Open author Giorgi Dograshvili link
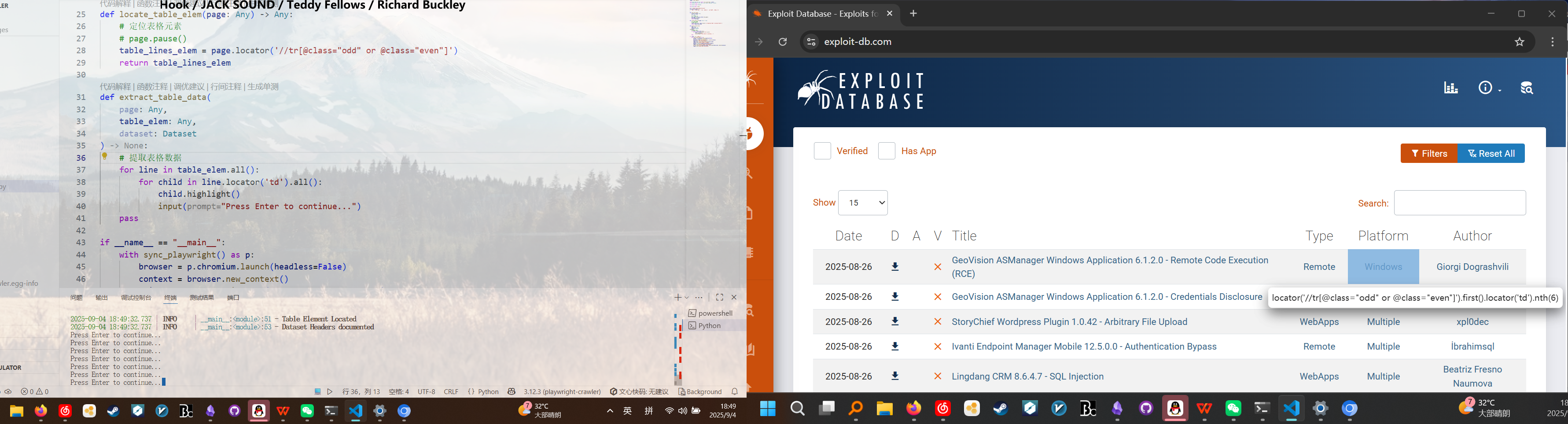This screenshot has width=1568, height=424. [x=1472, y=267]
